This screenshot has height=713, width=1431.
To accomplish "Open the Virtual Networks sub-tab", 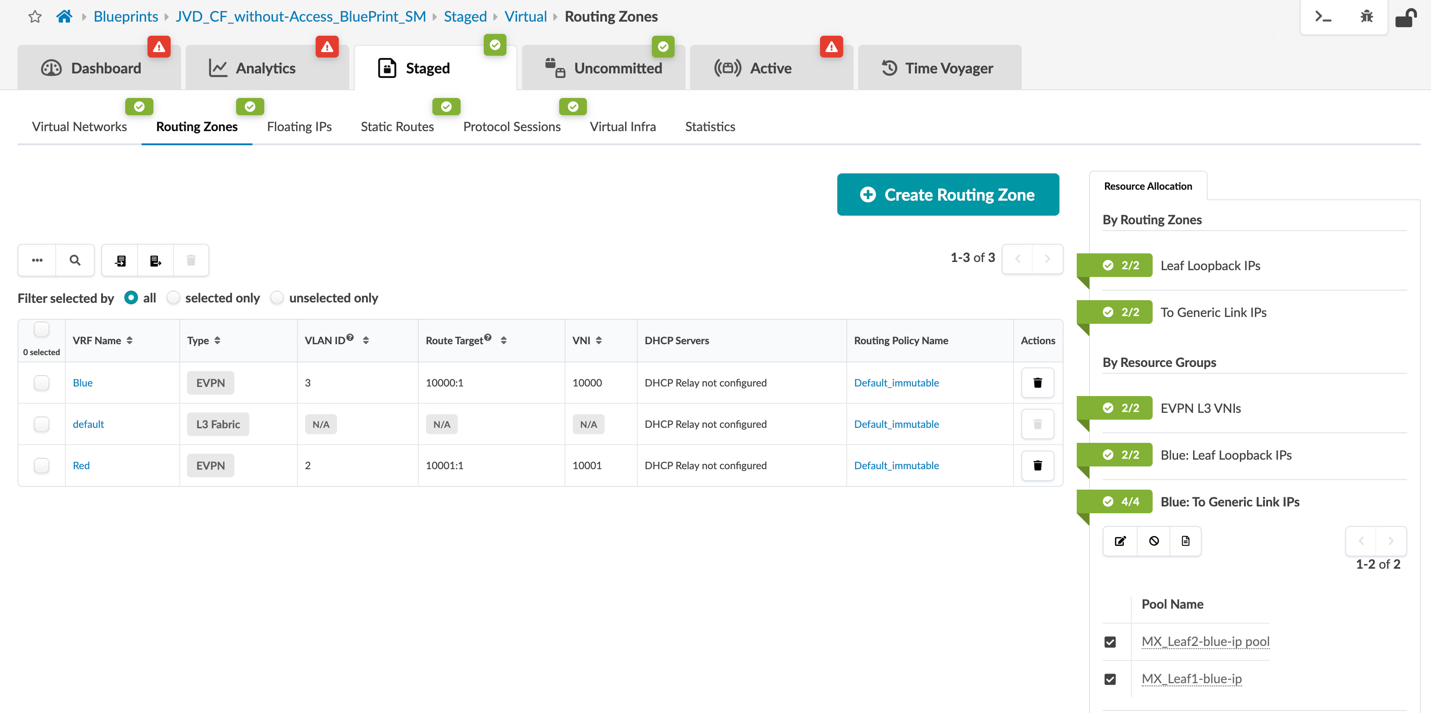I will click(79, 127).
